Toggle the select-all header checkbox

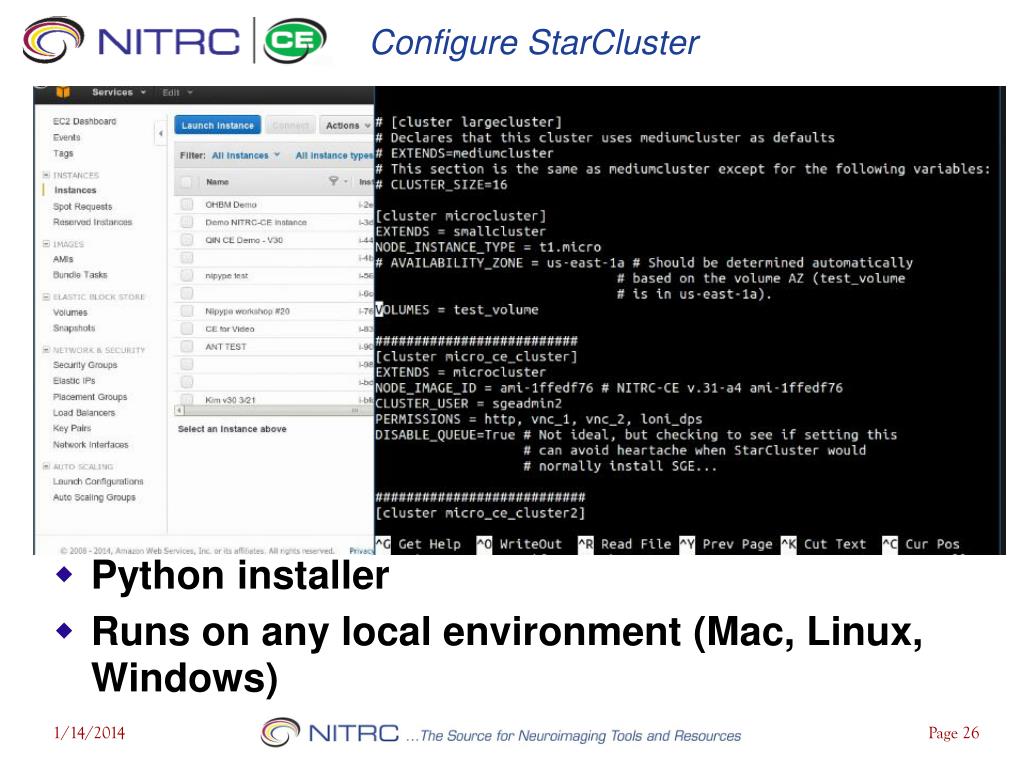coord(186,182)
